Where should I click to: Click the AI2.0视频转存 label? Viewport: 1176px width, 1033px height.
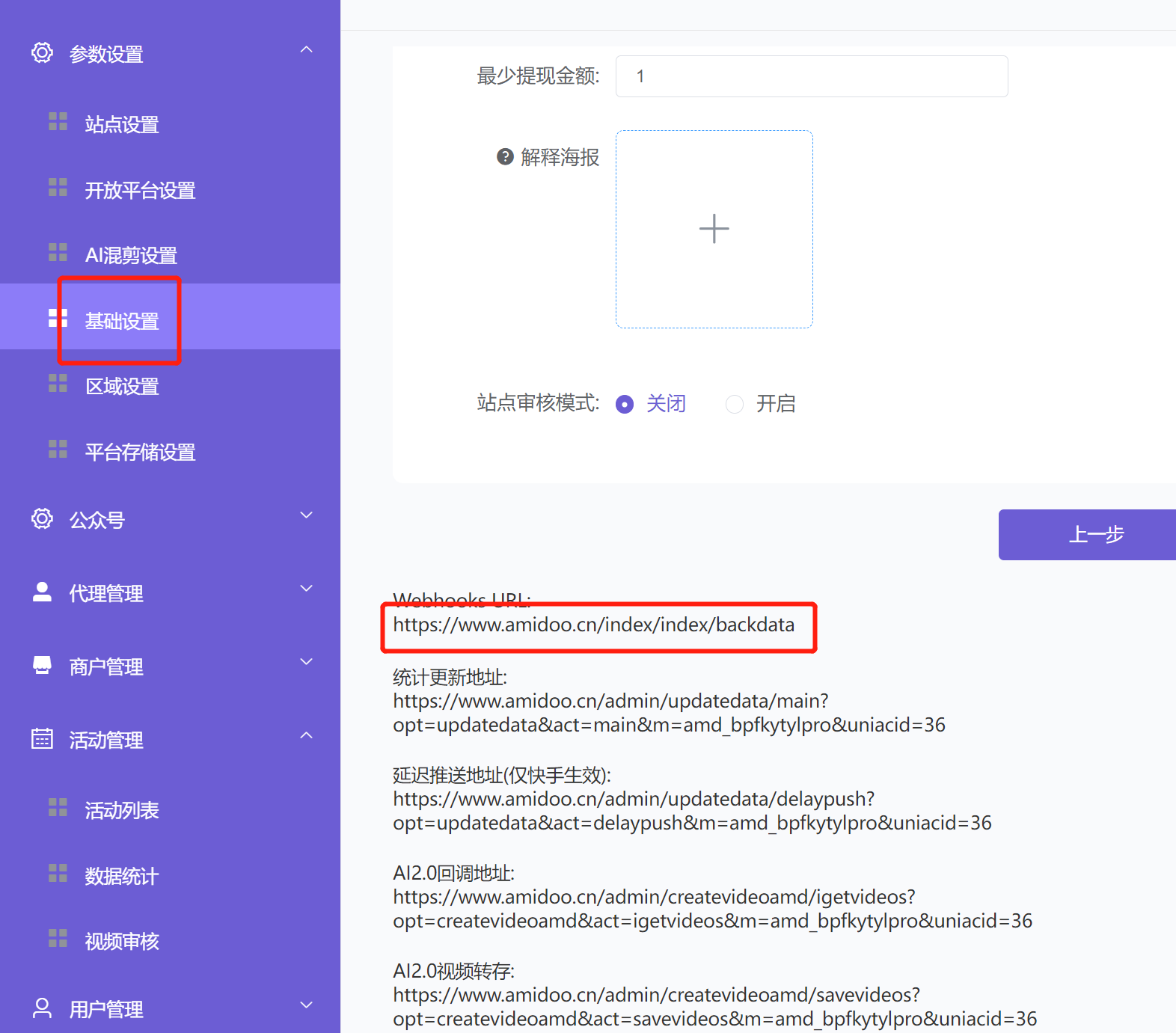[x=453, y=971]
